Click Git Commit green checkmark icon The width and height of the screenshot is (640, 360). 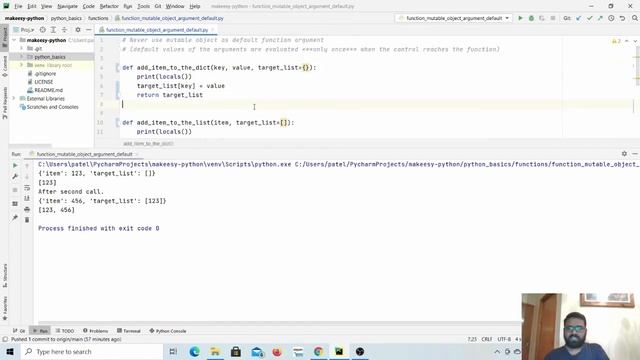tap(589, 18)
